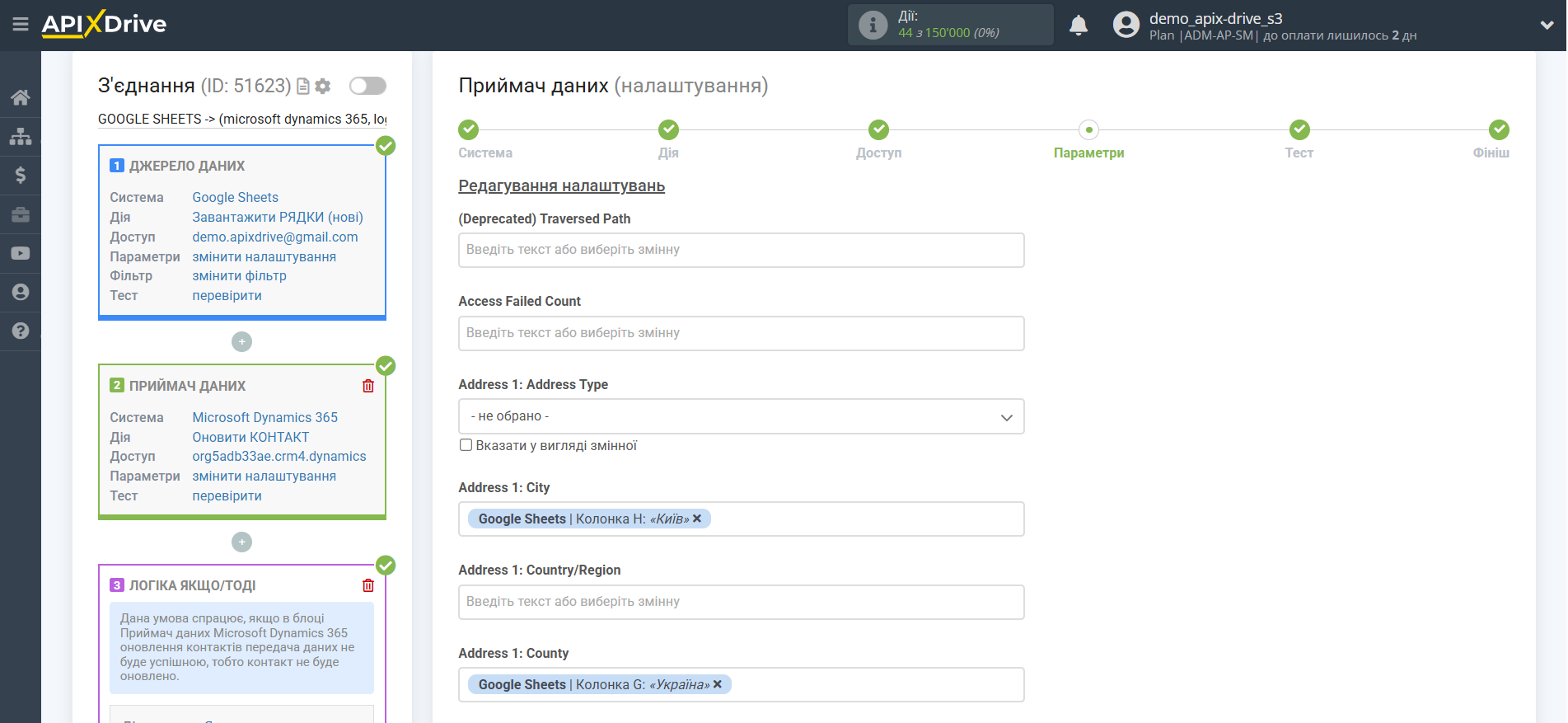Toggle the connection on/off switch
Screen dimensions: 1568x723
pos(367,86)
